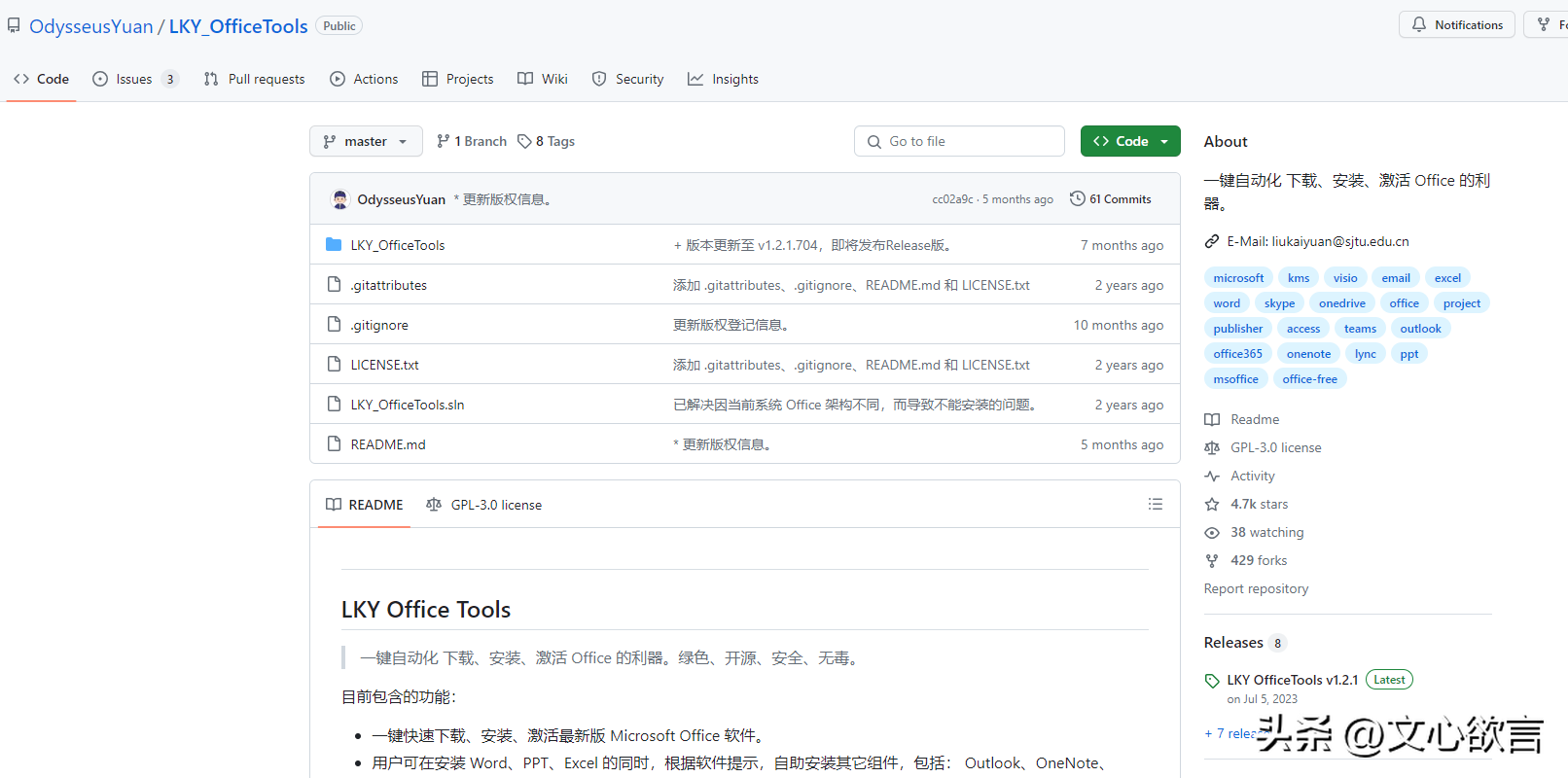Open the Notifications bell button
Screen dimensions: 1568x778
pos(1456,24)
